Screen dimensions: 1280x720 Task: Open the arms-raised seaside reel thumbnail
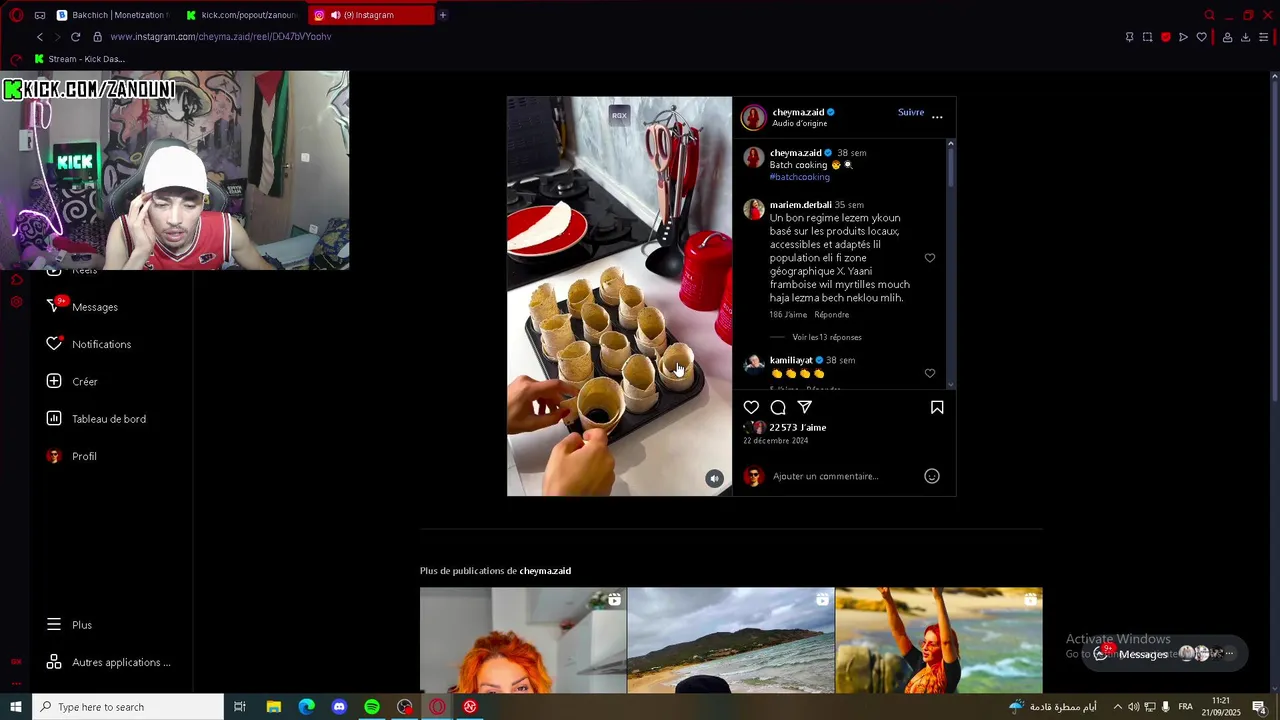(x=939, y=640)
